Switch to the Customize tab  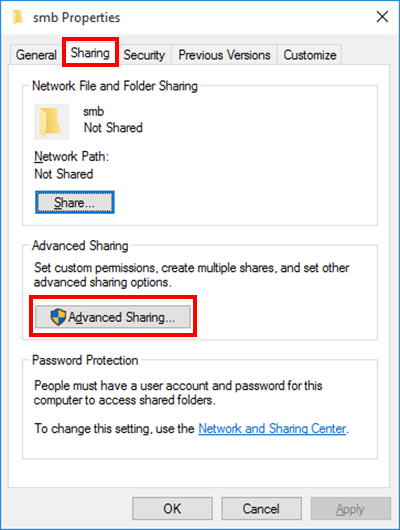coord(310,55)
